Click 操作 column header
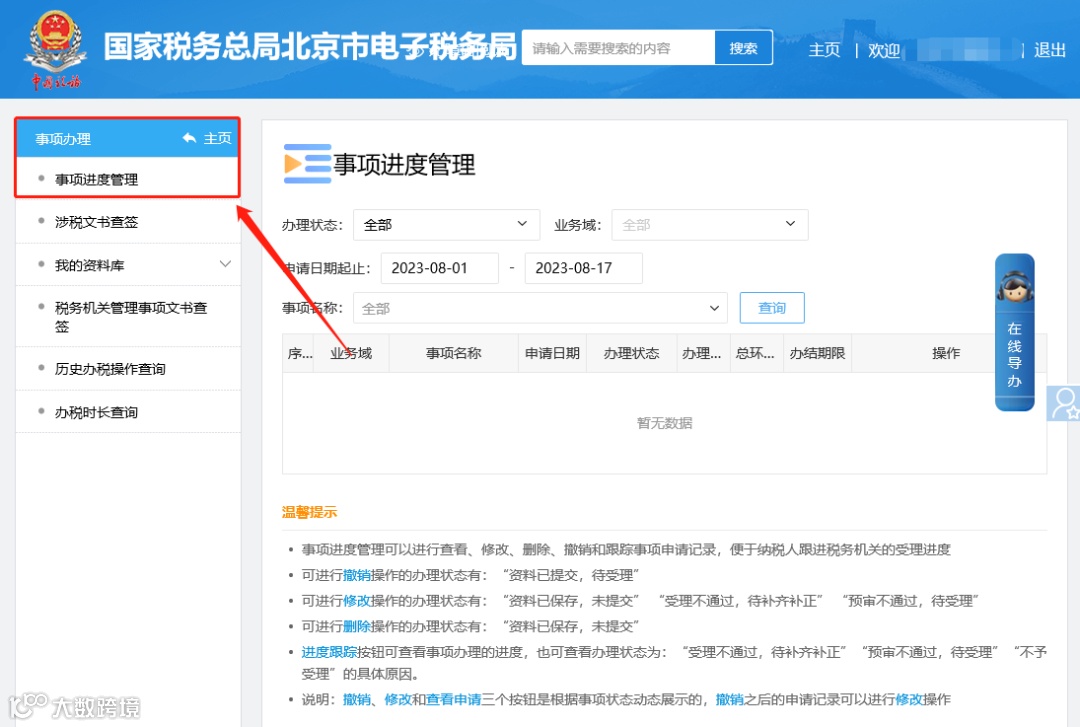This screenshot has height=727, width=1080. pos(946,354)
